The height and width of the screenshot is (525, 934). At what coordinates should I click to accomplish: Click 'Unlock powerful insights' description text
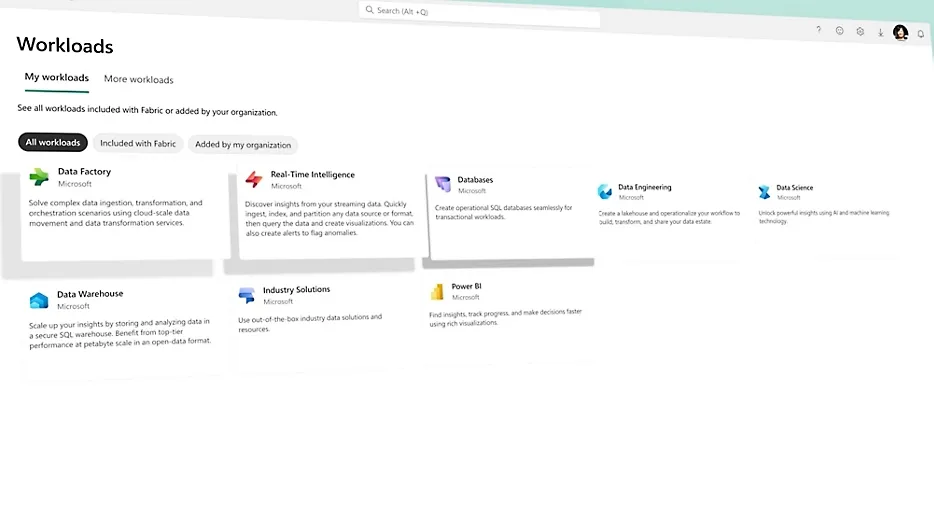824,217
